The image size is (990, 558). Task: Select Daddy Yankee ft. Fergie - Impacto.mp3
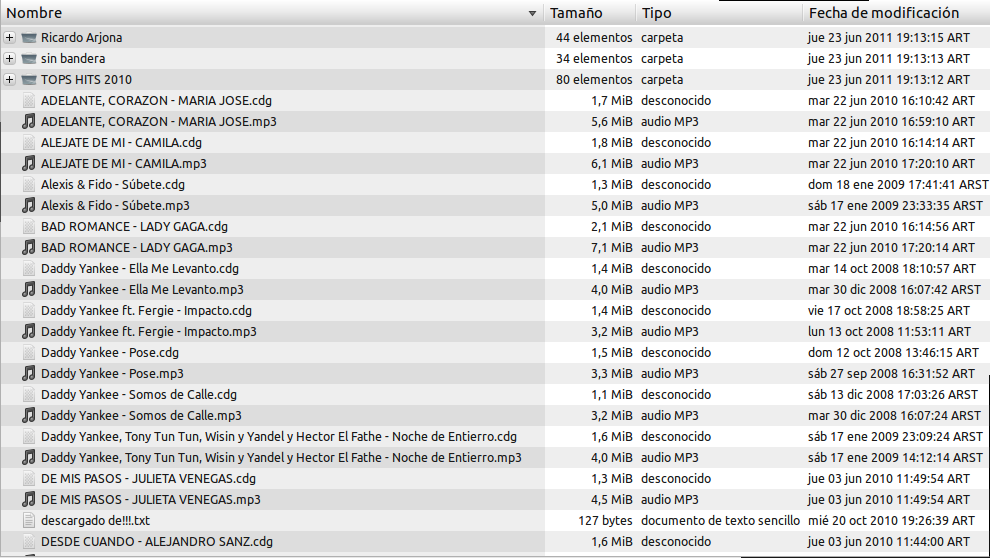pos(149,331)
